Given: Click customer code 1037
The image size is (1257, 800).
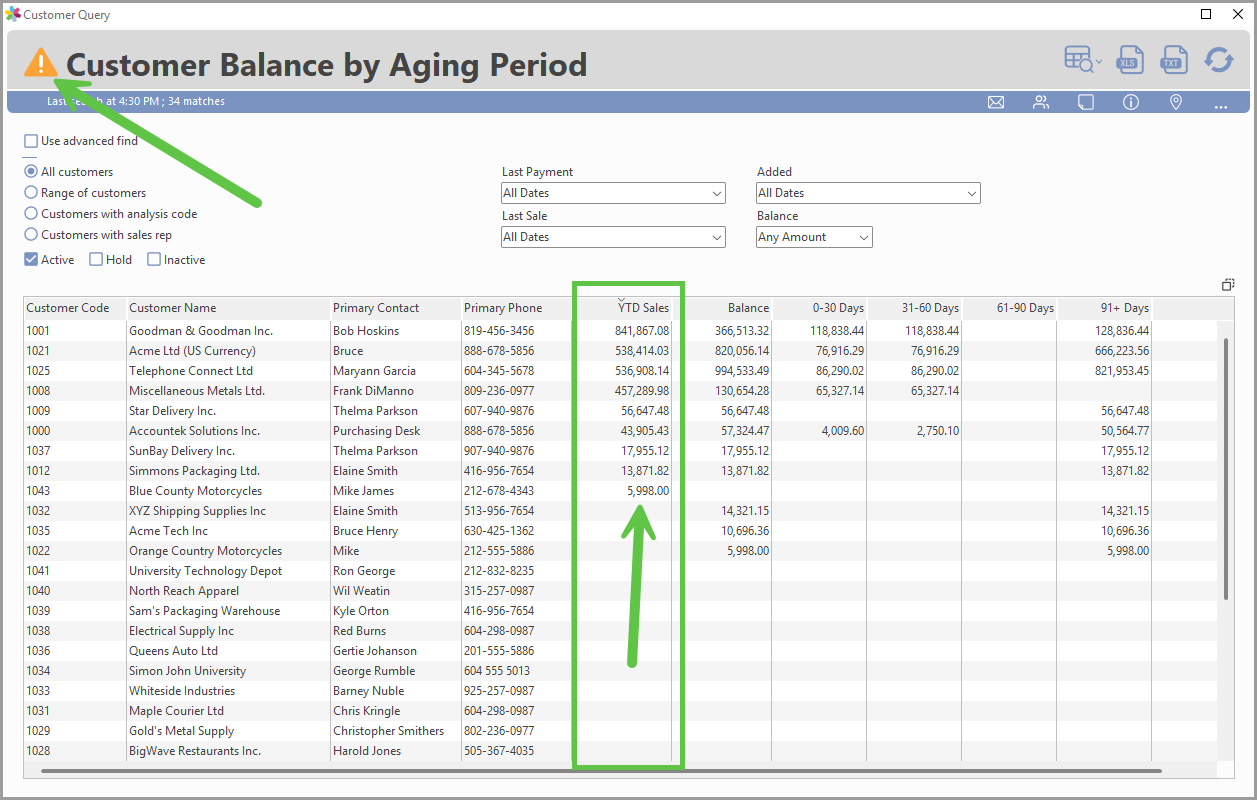Looking at the screenshot, I should (x=38, y=451).
